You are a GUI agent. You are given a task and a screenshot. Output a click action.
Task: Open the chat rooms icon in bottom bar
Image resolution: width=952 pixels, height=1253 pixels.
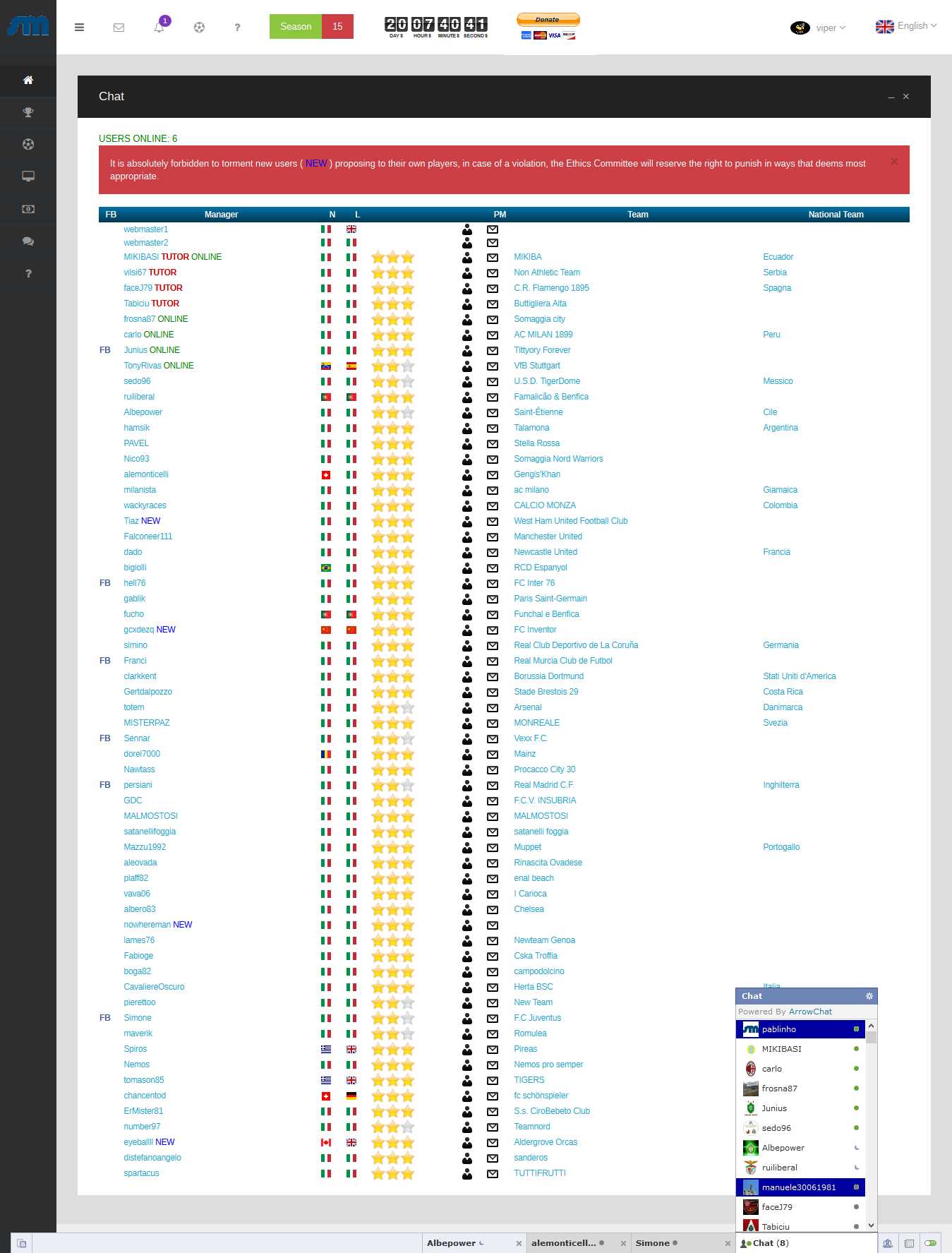pos(888,1243)
